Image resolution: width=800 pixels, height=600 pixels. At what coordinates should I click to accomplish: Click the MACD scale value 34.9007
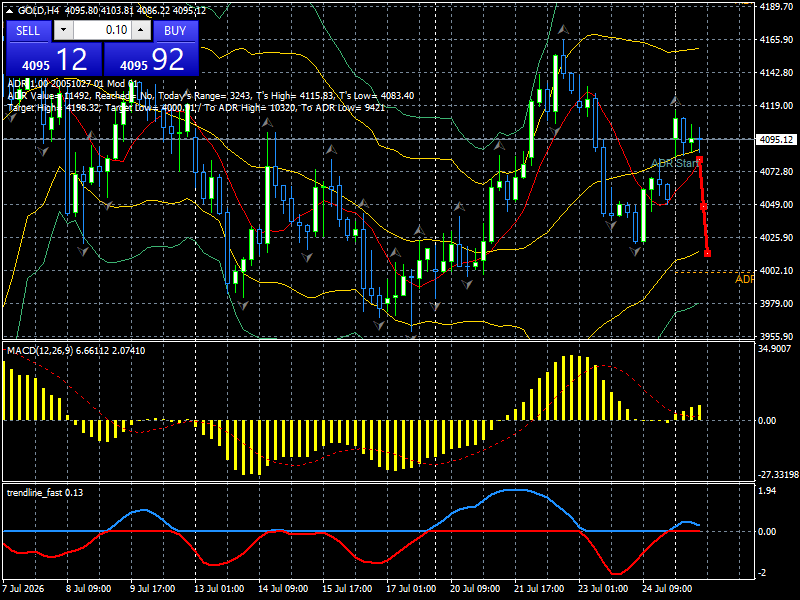(x=774, y=349)
